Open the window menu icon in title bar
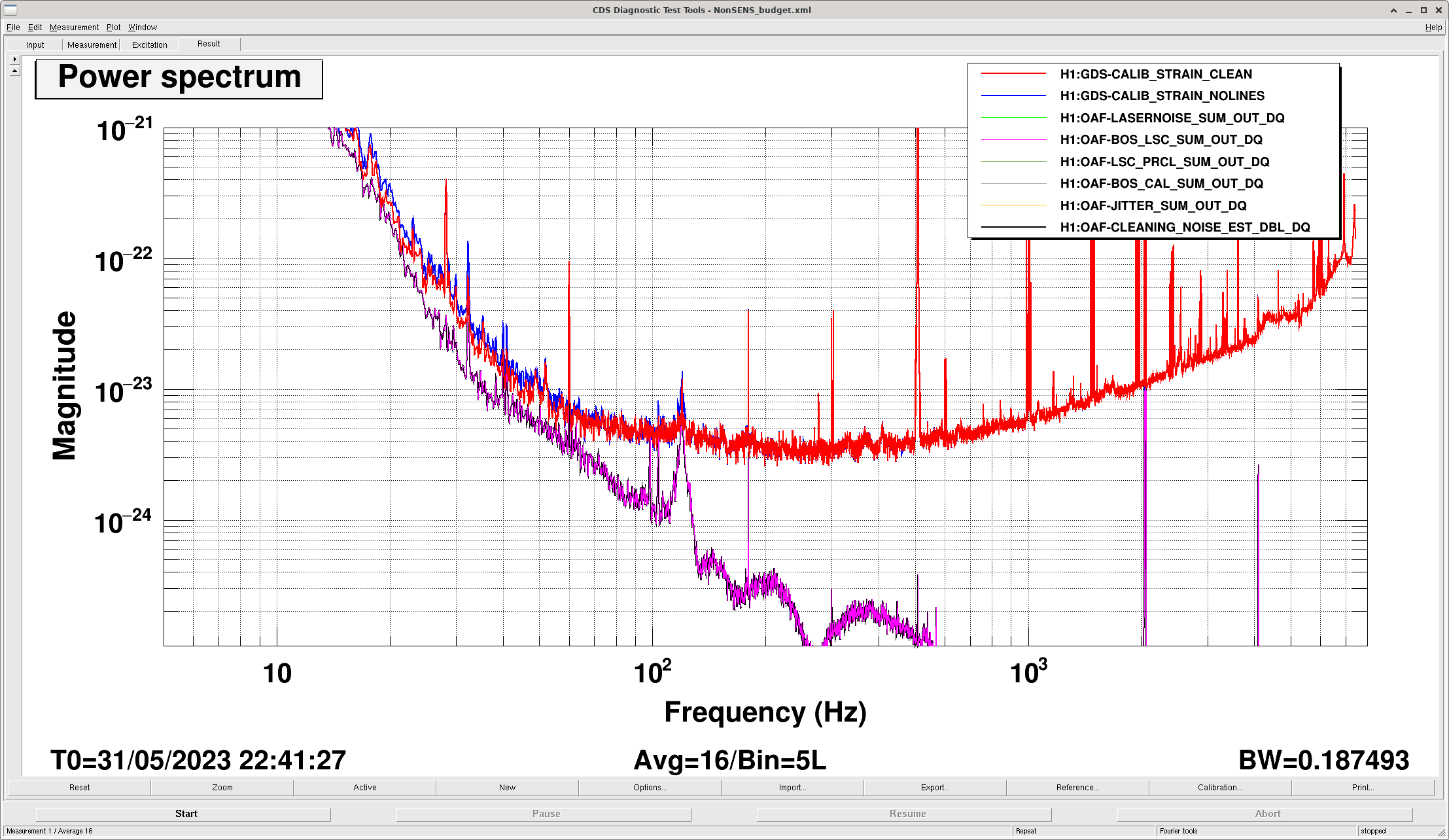This screenshot has width=1449, height=840. pyautogui.click(x=10, y=9)
